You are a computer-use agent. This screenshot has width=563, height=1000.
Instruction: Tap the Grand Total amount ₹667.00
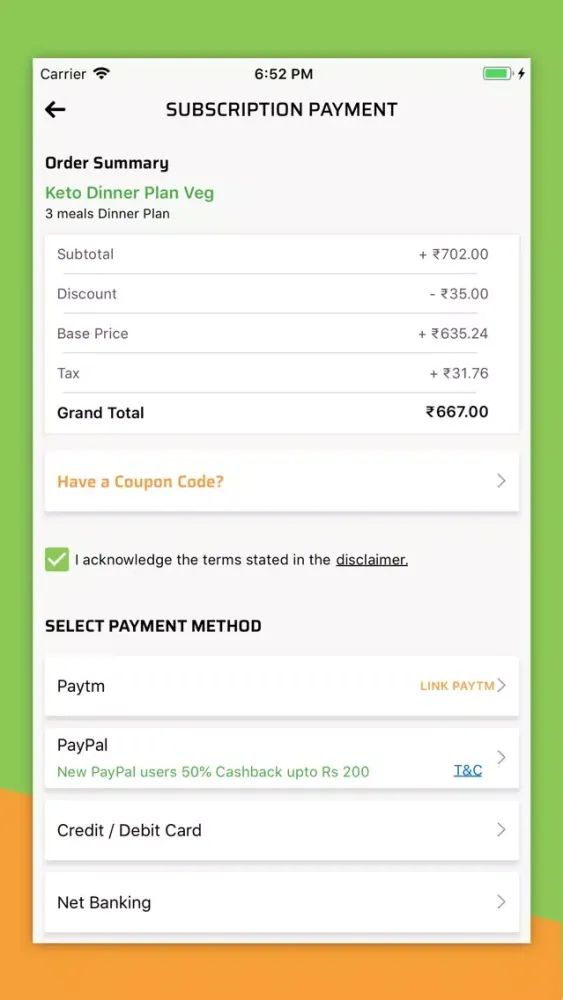[x=457, y=412]
